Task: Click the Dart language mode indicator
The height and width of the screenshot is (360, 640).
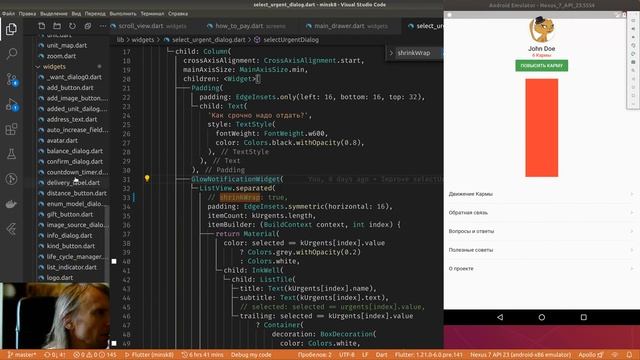Action: (381, 355)
